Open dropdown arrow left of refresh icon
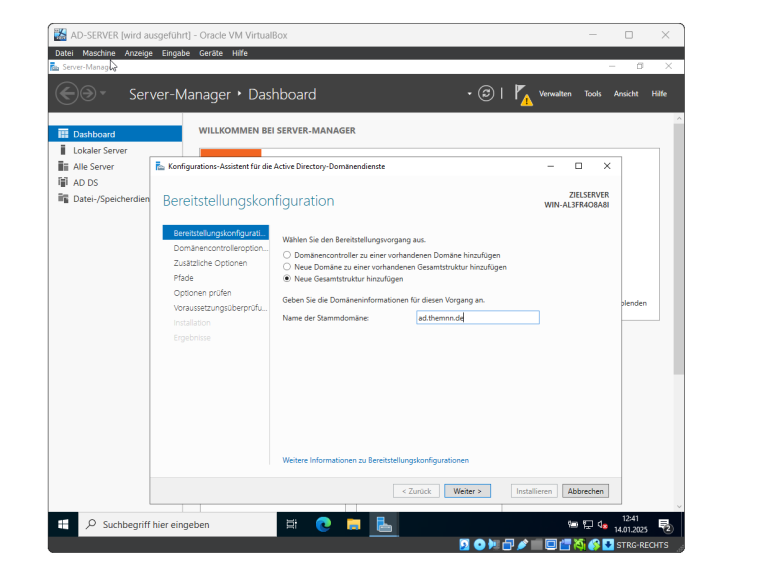 [x=469, y=93]
